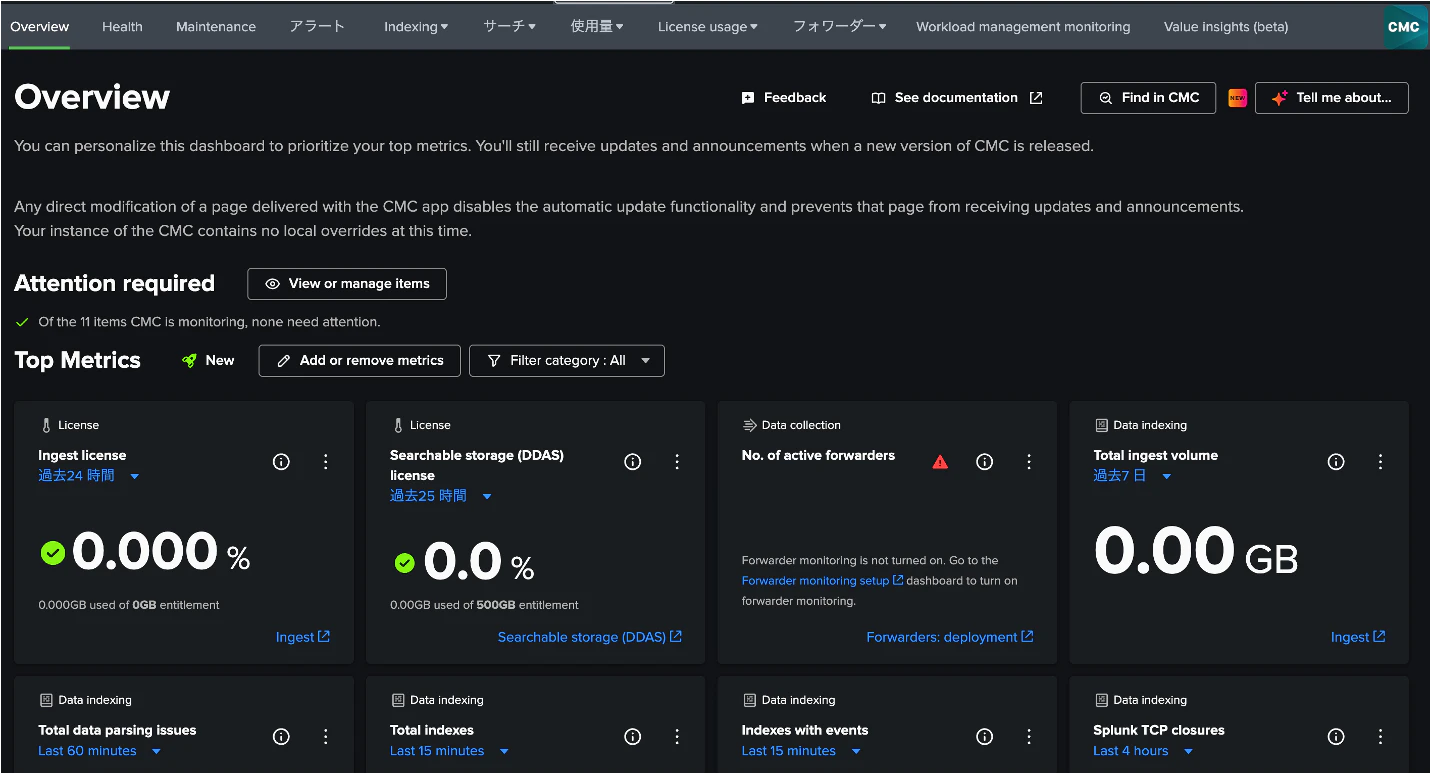The image size is (1430, 774).
Task: Expand Last 15 minutes dropdown on Indexes with events
Action: [801, 751]
